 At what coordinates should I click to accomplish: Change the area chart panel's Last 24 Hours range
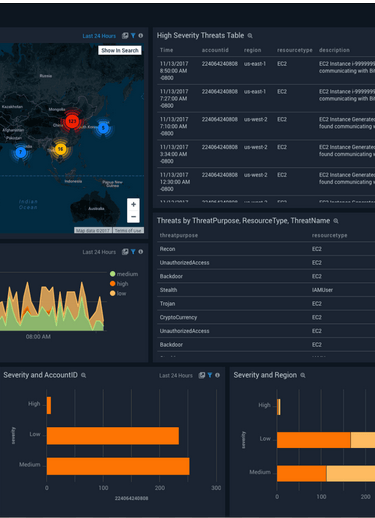point(99,252)
